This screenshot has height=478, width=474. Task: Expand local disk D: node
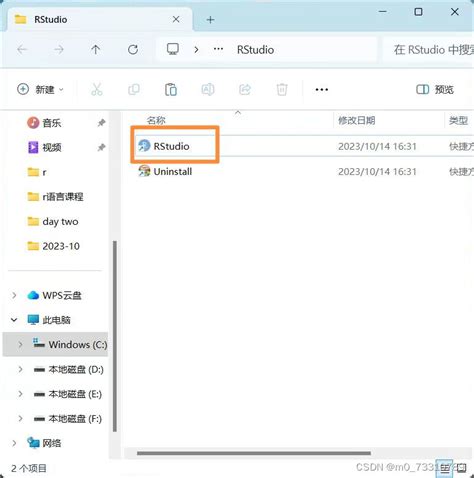point(20,369)
